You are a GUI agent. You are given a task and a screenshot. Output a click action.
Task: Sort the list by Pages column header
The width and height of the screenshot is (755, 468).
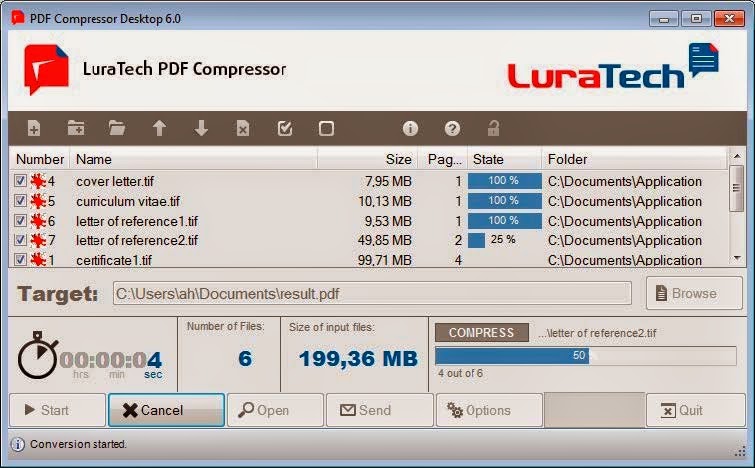(443, 159)
